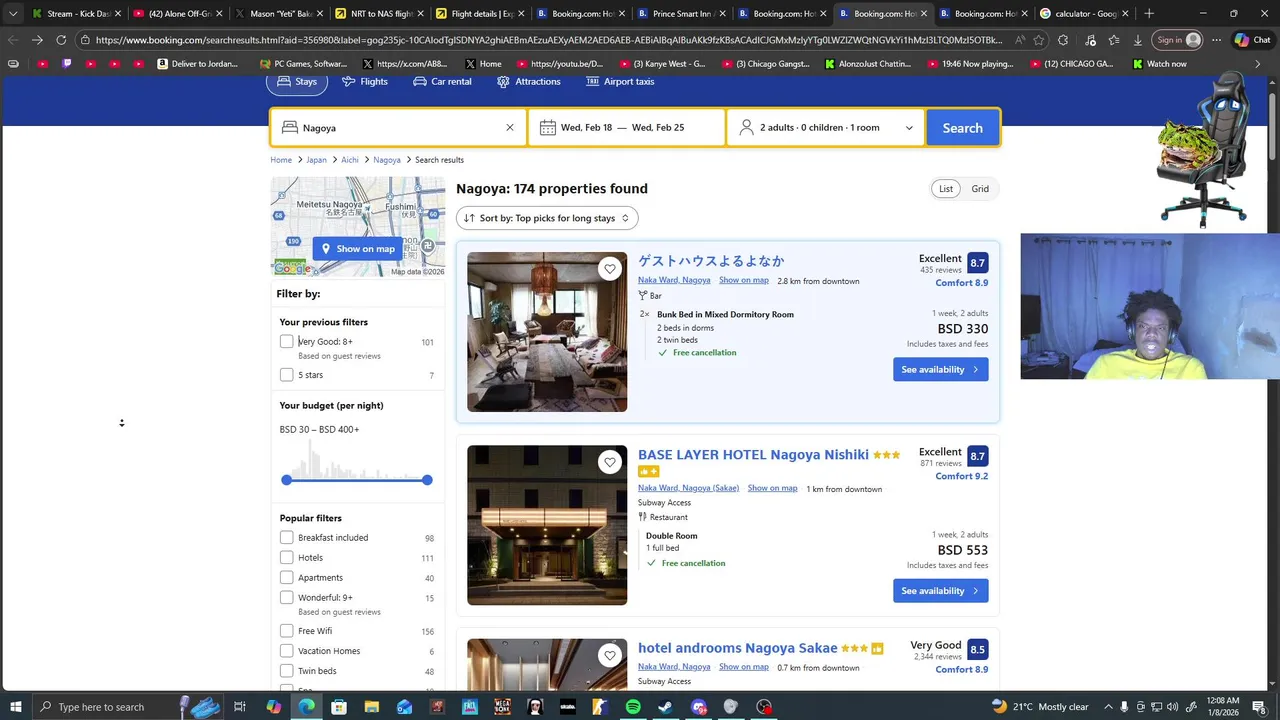Go forward in the browser
This screenshot has height=720, width=1280.
37,40
